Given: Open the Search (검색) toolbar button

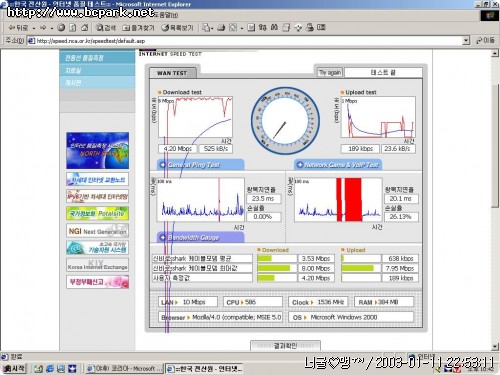Looking at the screenshot, I should pos(106,28).
